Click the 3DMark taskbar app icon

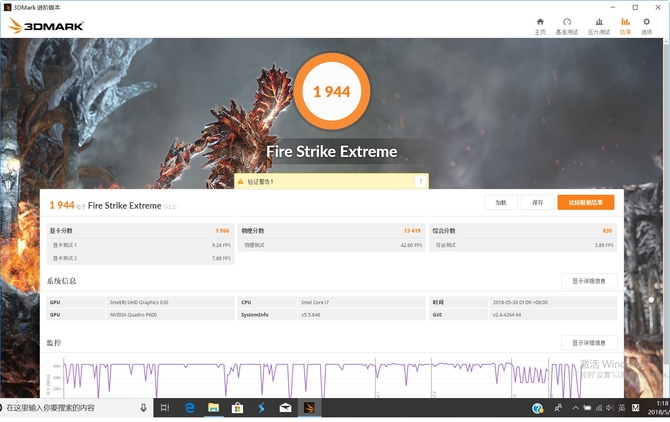[x=309, y=408]
